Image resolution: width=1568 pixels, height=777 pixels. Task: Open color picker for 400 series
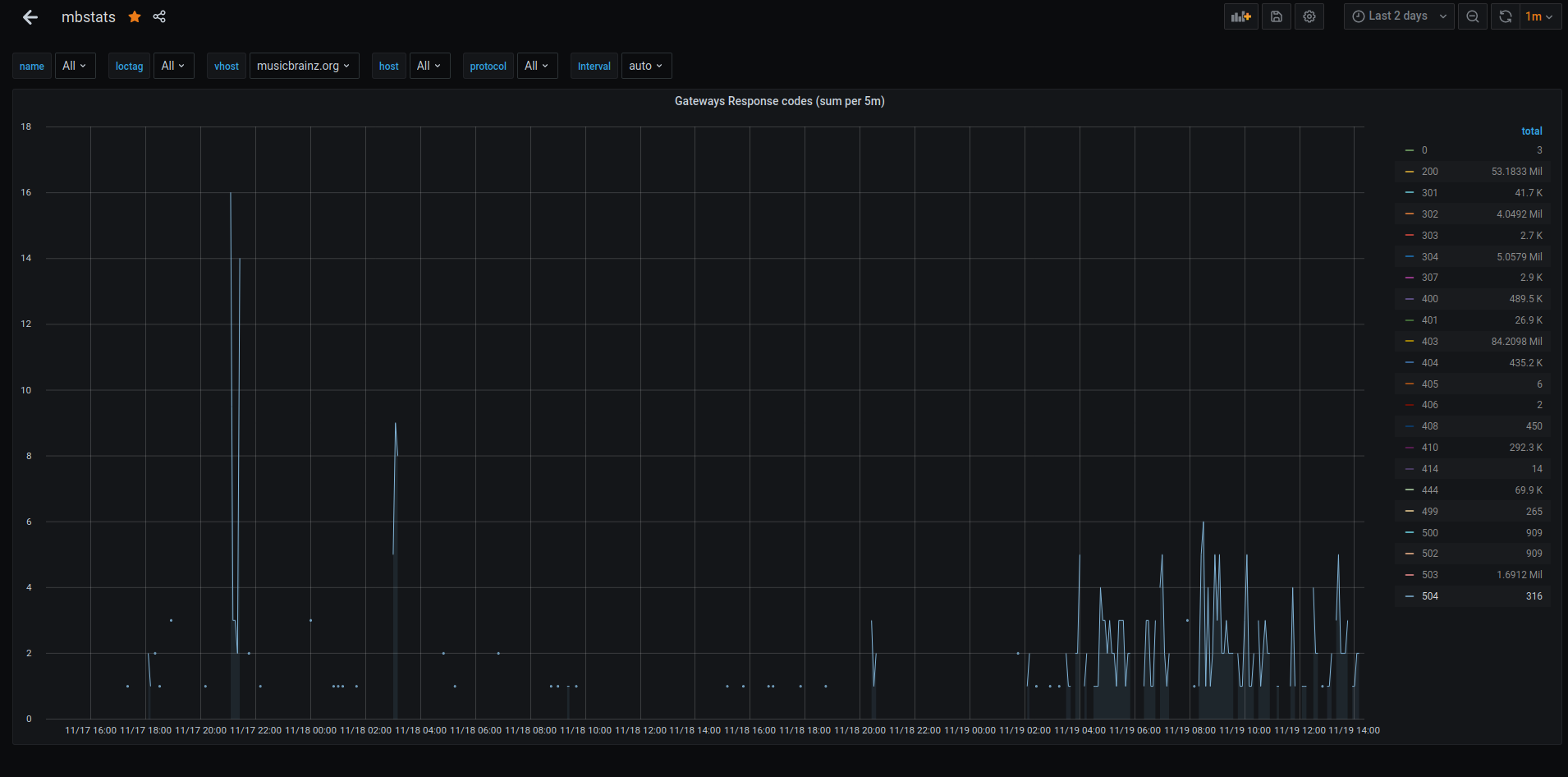1410,299
